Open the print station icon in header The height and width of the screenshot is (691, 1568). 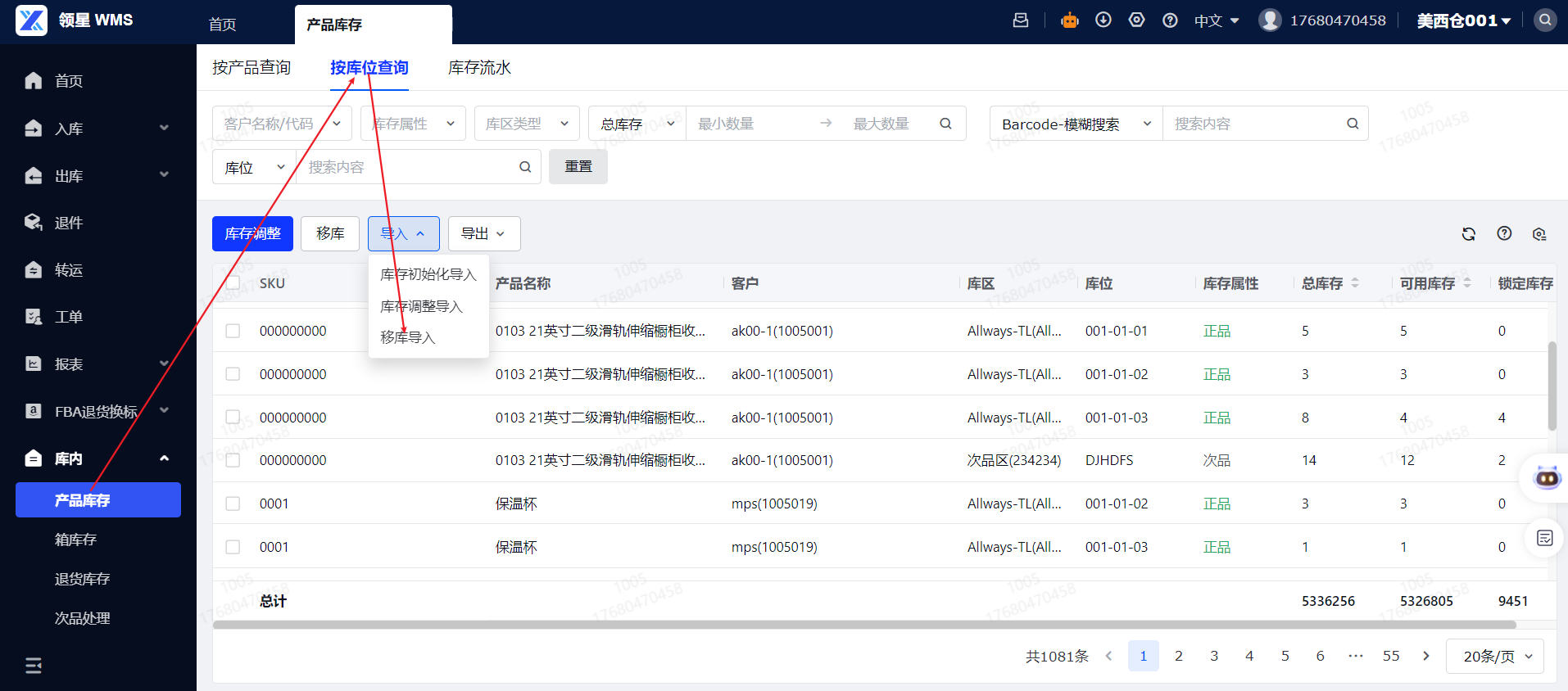click(x=1021, y=20)
